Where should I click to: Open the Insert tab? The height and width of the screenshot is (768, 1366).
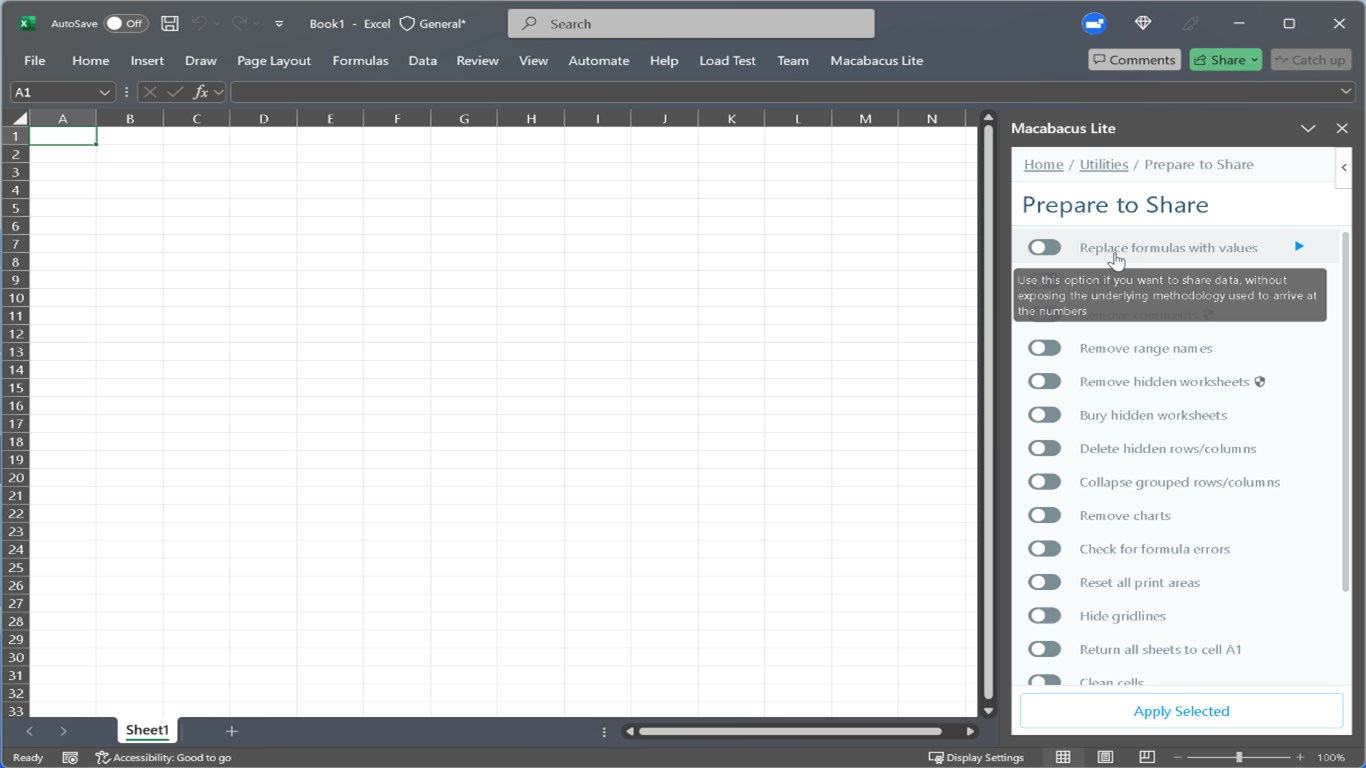point(147,60)
